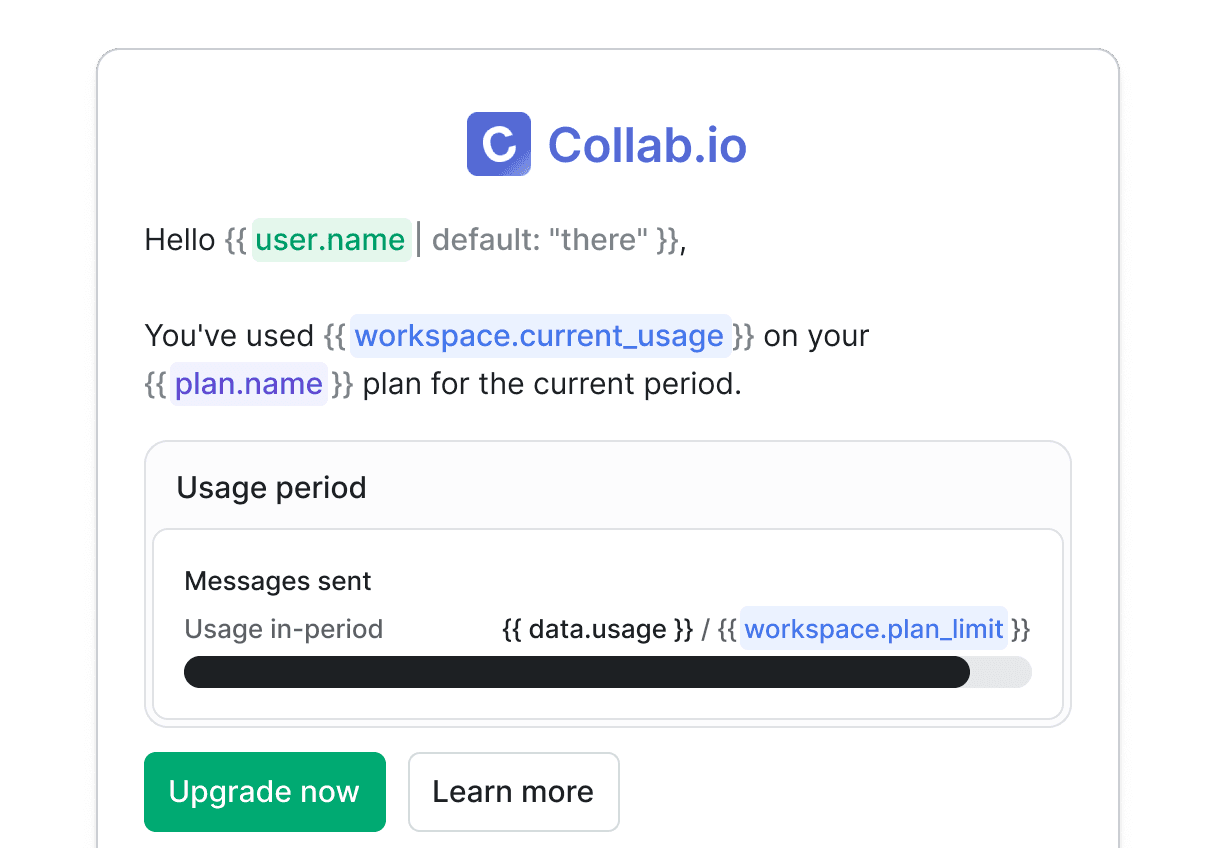Click the Usage period heading
Viewport: 1216px width, 848px height.
click(271, 488)
